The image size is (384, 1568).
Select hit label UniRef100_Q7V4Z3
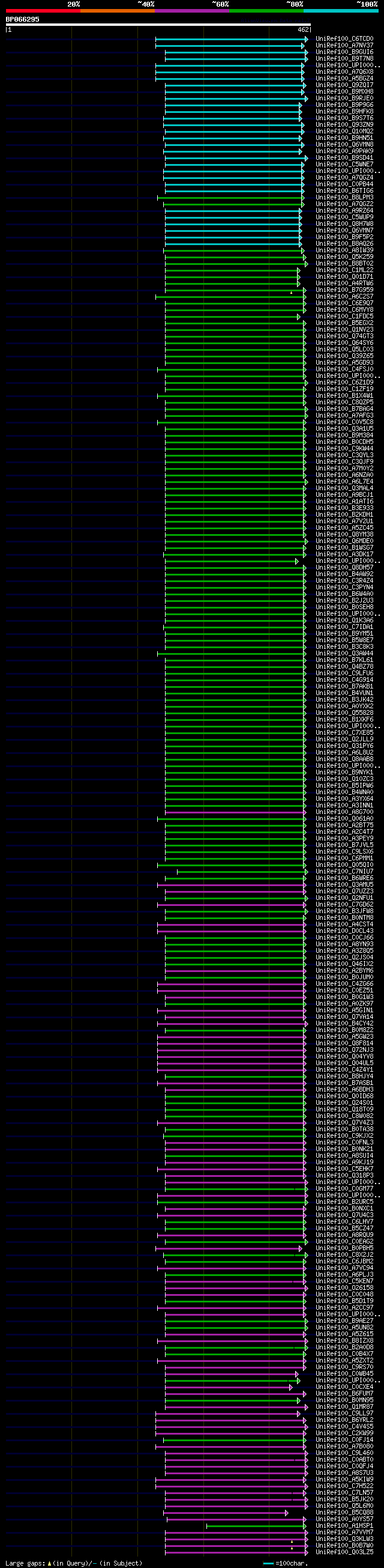[344, 1123]
